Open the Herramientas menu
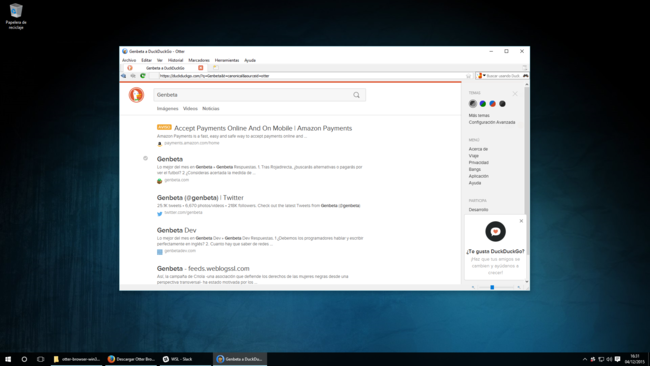 (x=227, y=60)
